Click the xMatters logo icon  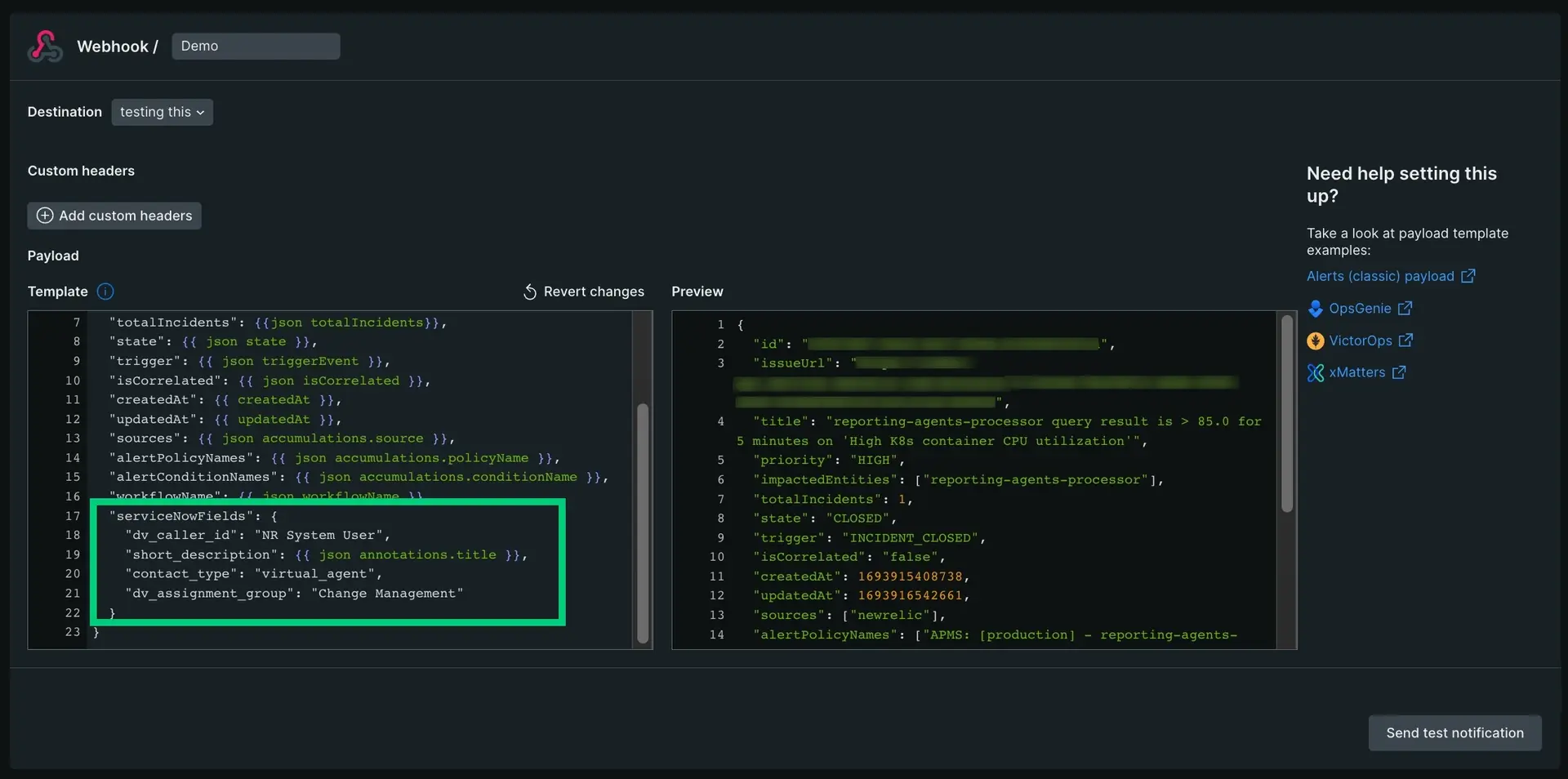[1315, 373]
